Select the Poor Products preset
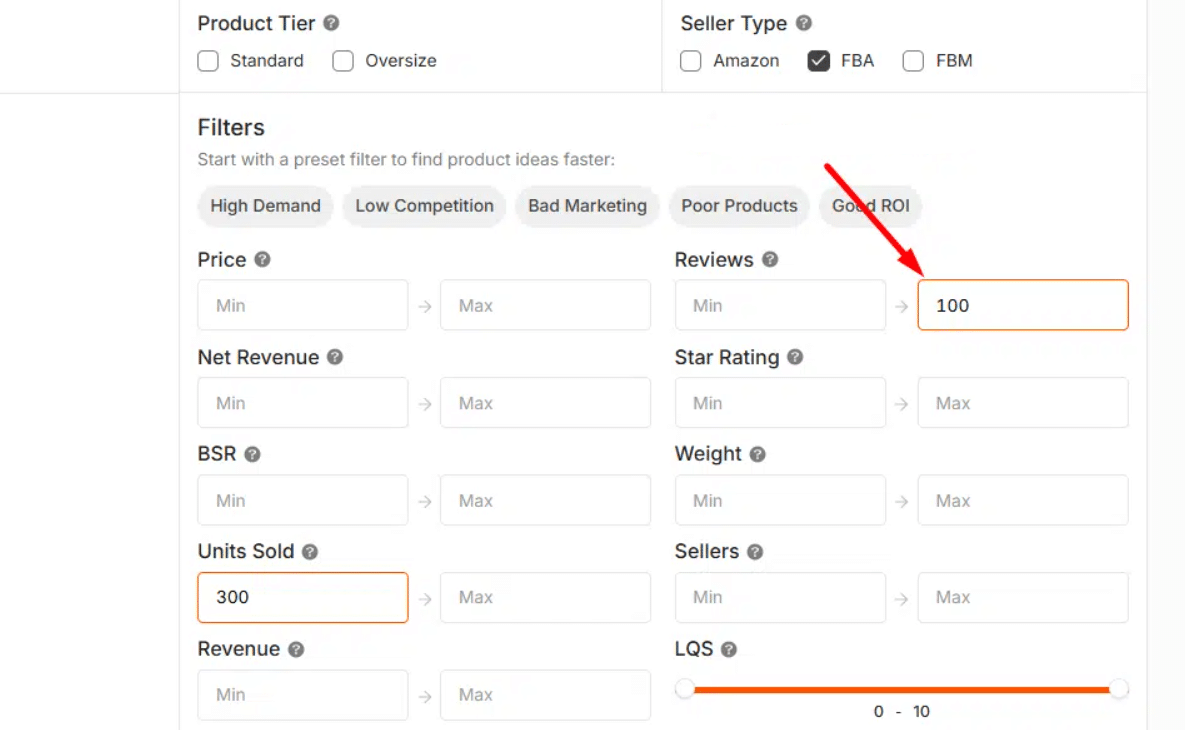Image resolution: width=1185 pixels, height=730 pixels. click(x=739, y=206)
